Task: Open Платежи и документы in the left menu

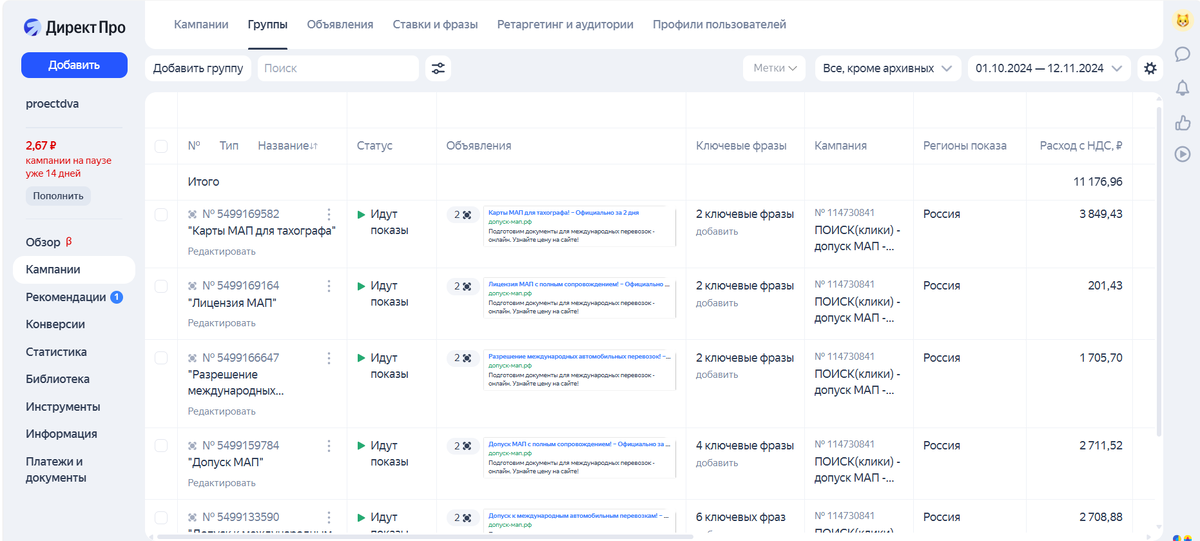Action: (56, 470)
